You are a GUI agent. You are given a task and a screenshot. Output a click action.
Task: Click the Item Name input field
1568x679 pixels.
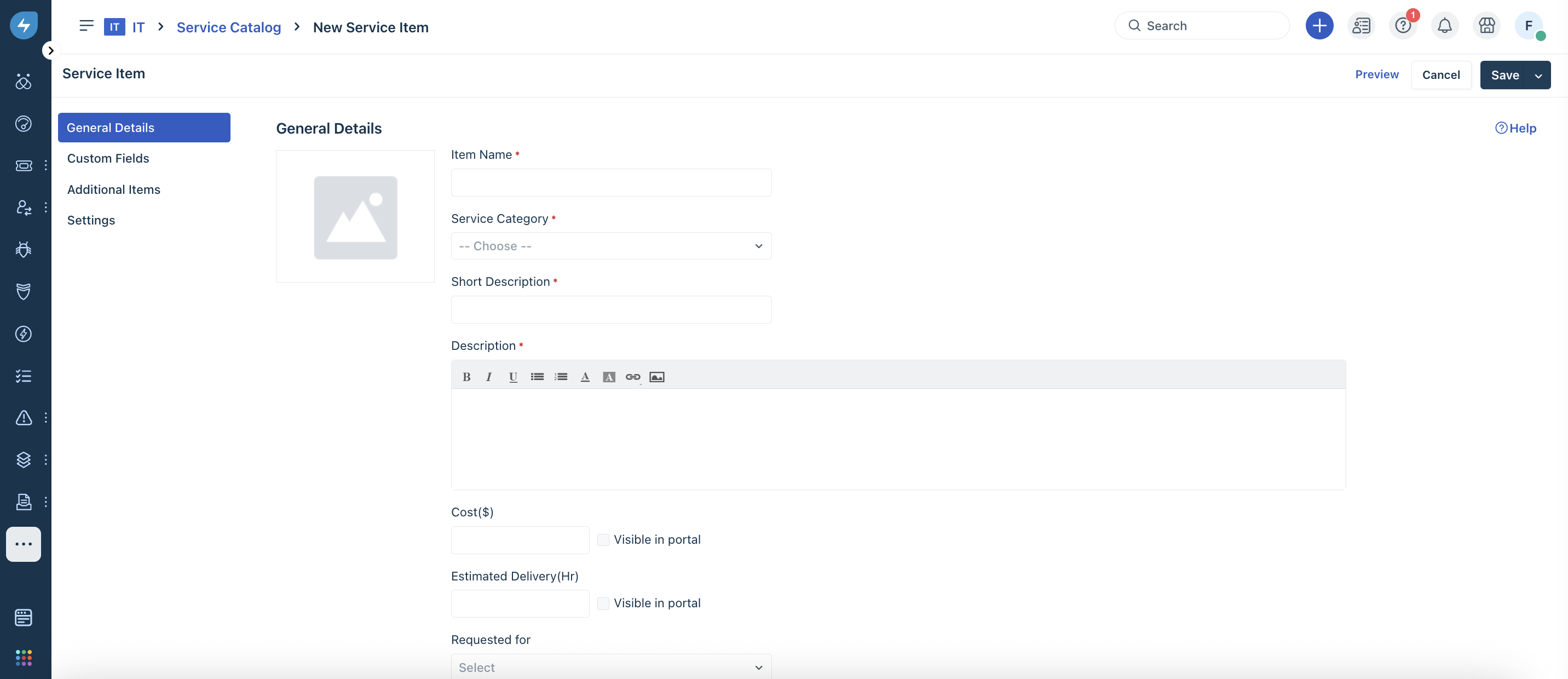tap(610, 183)
